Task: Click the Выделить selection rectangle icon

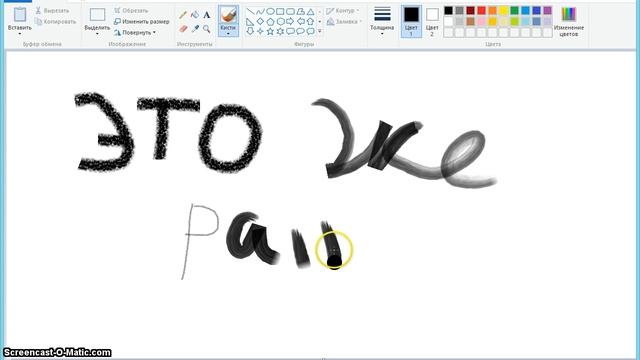Action: click(x=97, y=15)
